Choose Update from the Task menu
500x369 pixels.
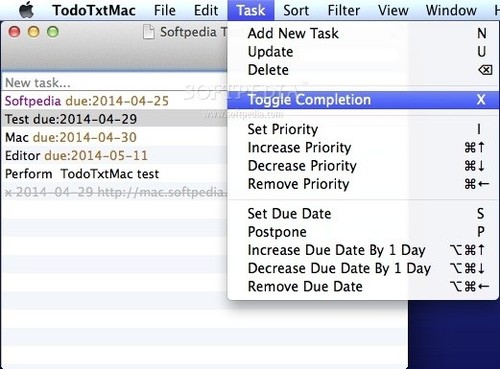[x=363, y=52]
